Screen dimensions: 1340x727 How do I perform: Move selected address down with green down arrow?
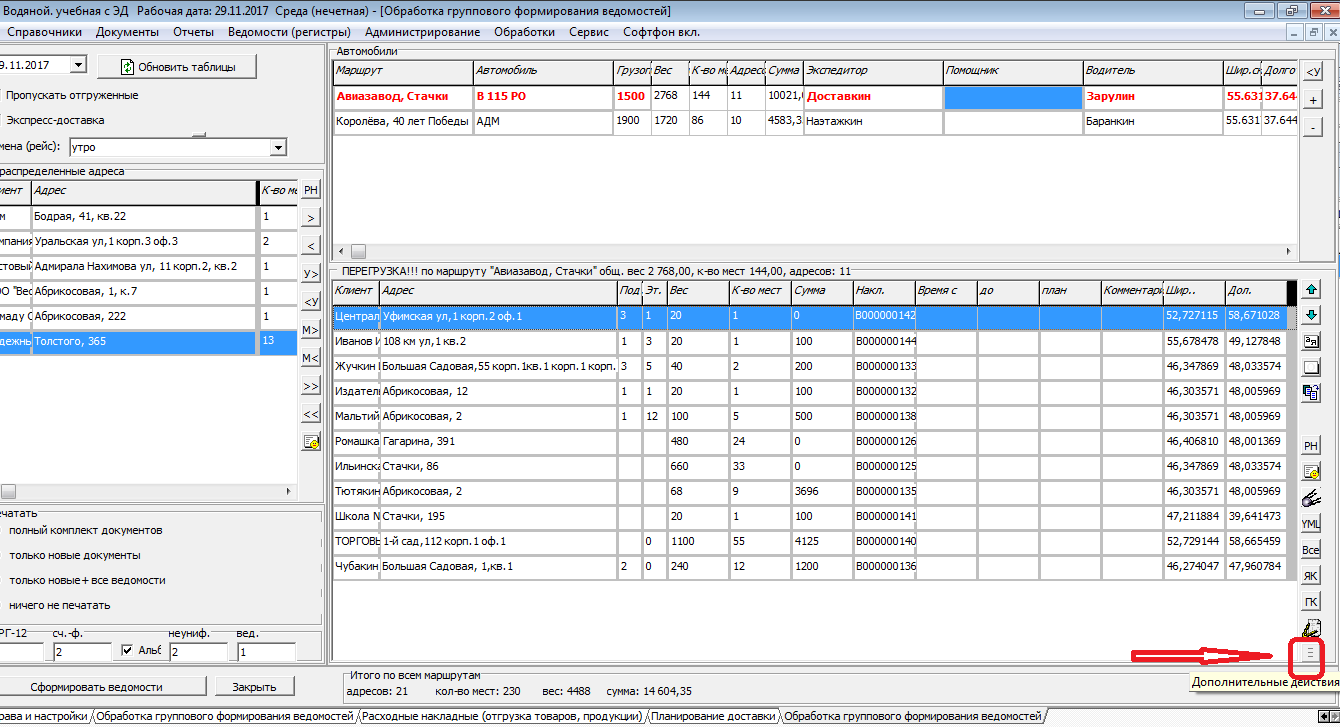[x=1311, y=315]
